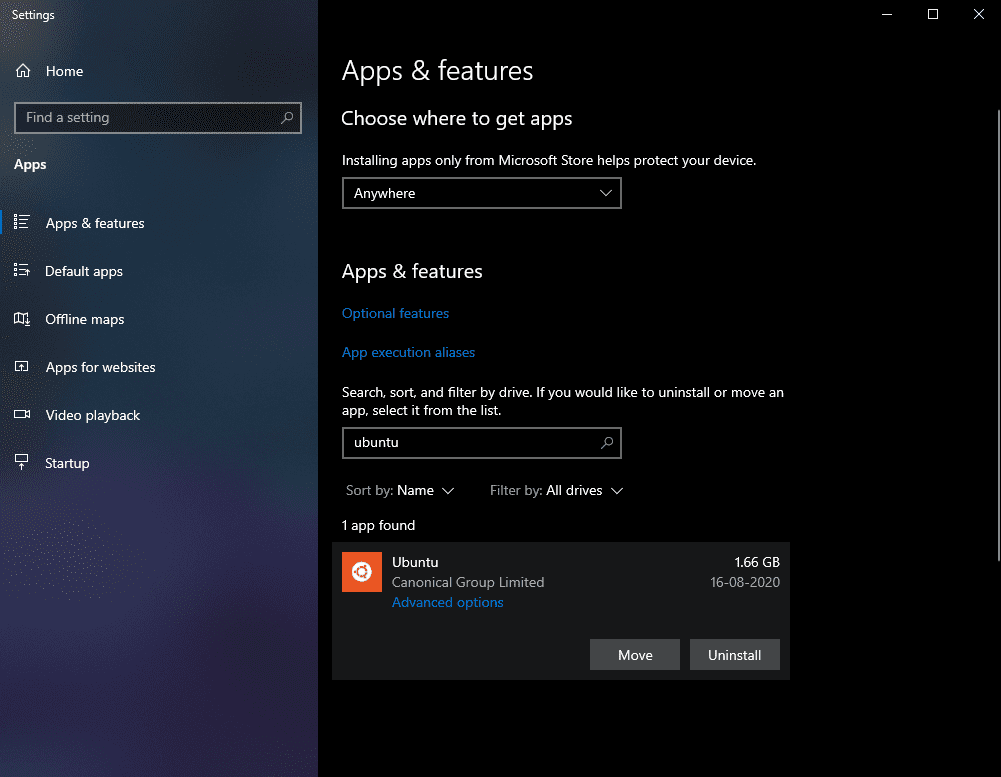Click the Apps for websites icon
The image size is (1001, 777).
tap(22, 366)
